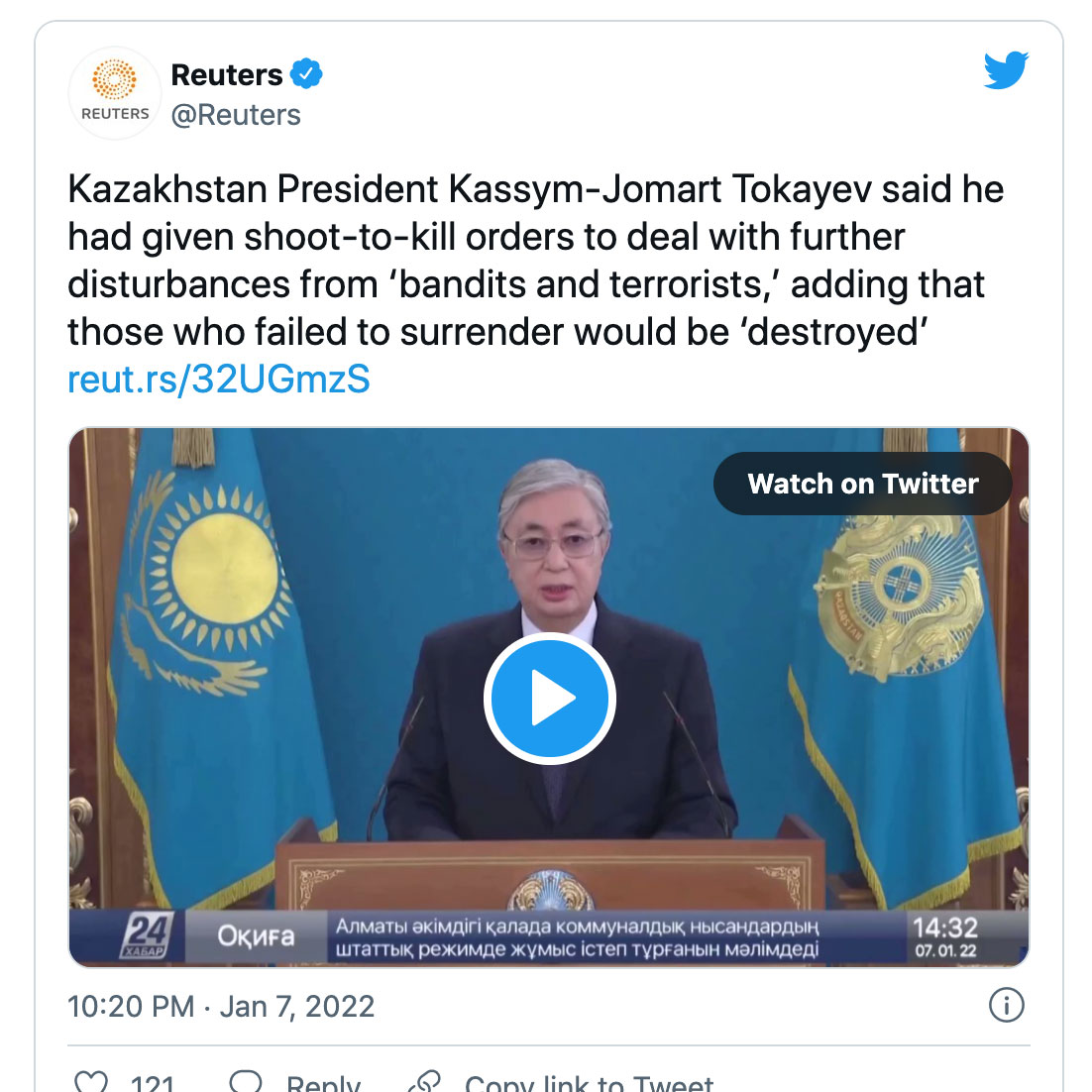The height and width of the screenshot is (1092, 1092).
Task: Click the Twitter bird logo
Action: coord(1006,71)
